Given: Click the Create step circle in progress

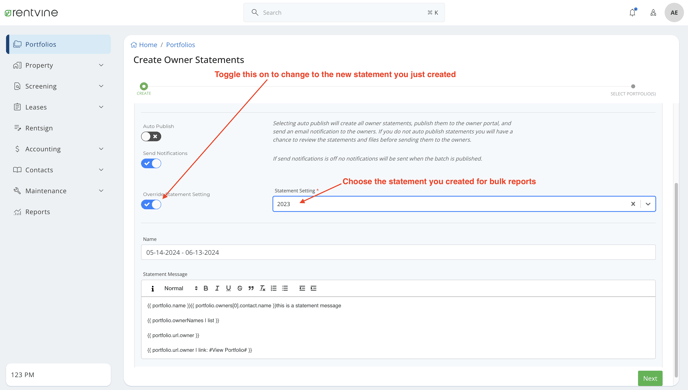Looking at the screenshot, I should point(144,86).
